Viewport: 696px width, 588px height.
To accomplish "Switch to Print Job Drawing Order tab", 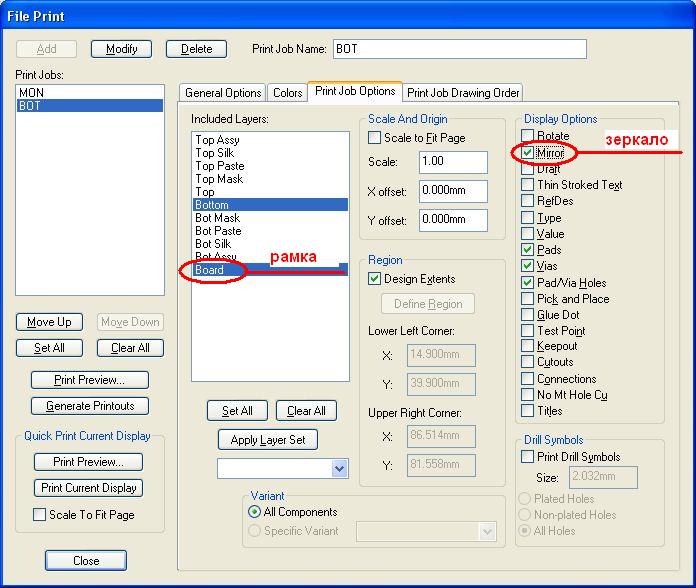I will coord(463,93).
